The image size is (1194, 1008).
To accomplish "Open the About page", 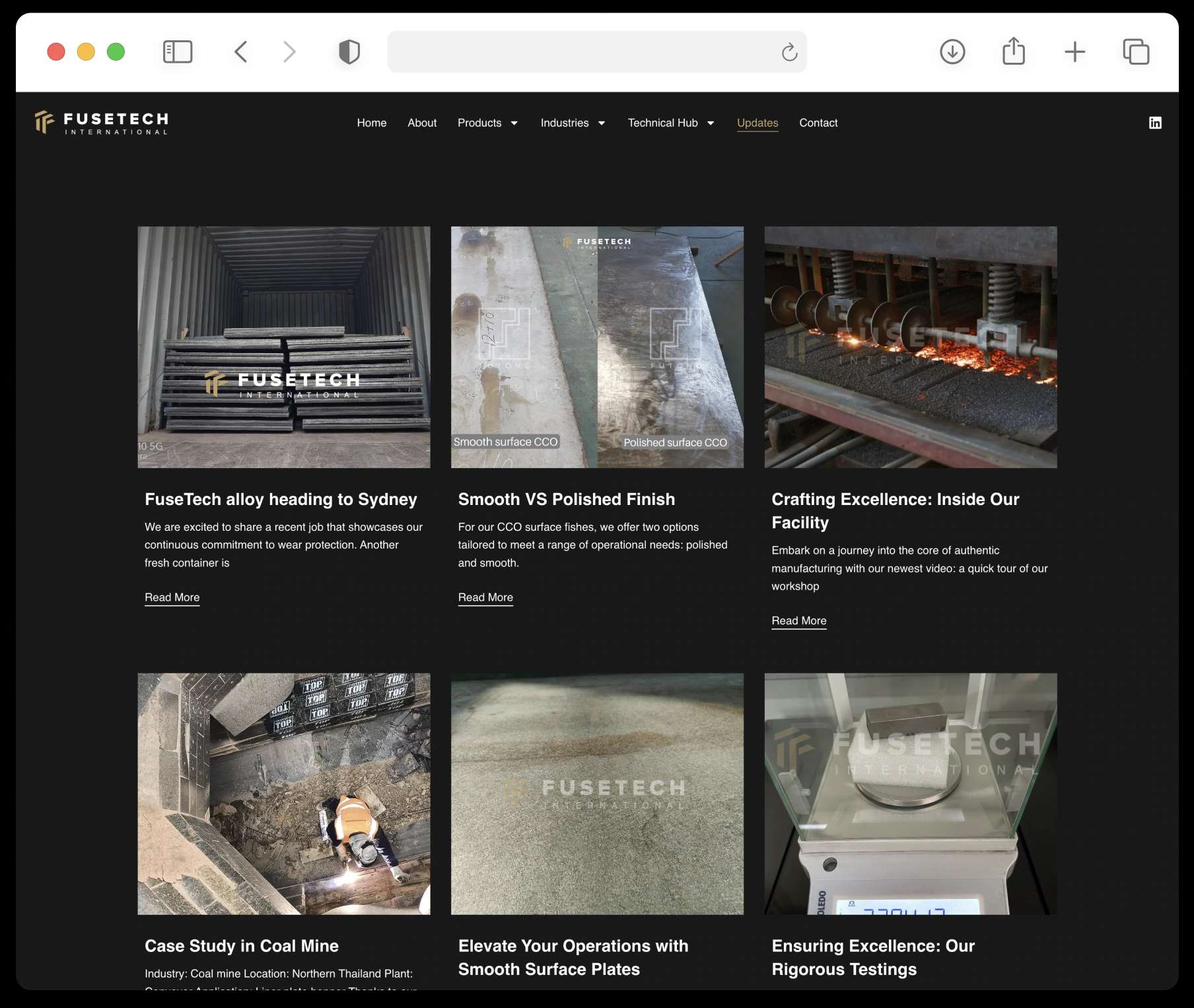I will [422, 123].
